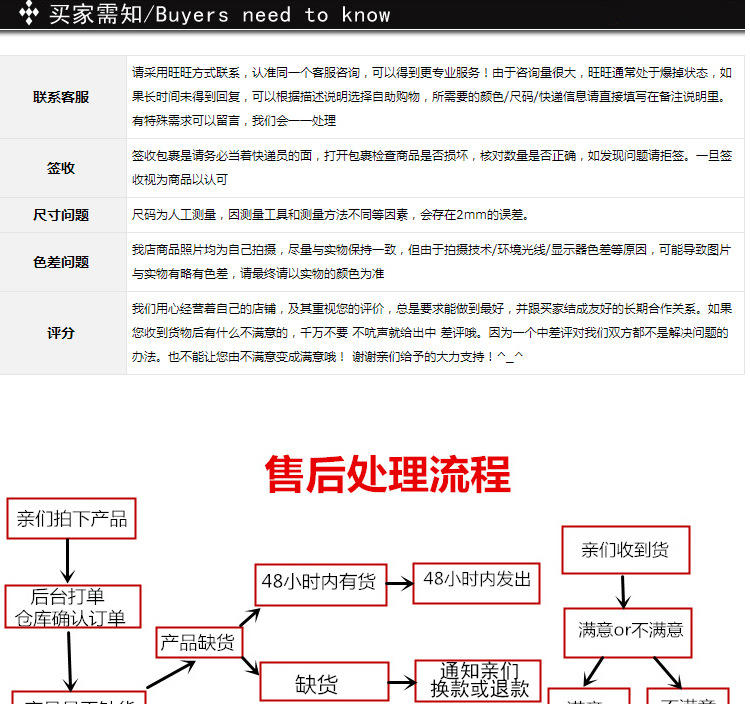Viewport: 750px width, 704px height.
Task: Click the red 售后处理流程 title
Action: pyautogui.click(x=388, y=474)
